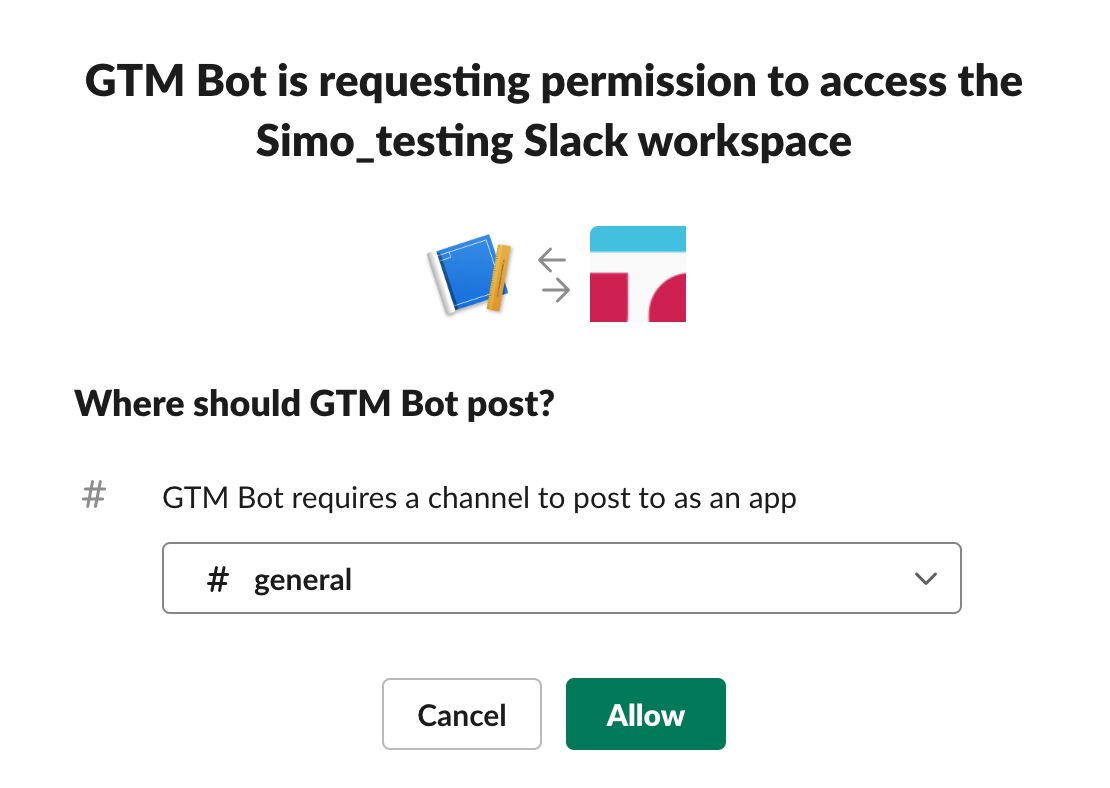Click the word 'Allow' on green button
The height and width of the screenshot is (788, 1110).
coord(646,715)
